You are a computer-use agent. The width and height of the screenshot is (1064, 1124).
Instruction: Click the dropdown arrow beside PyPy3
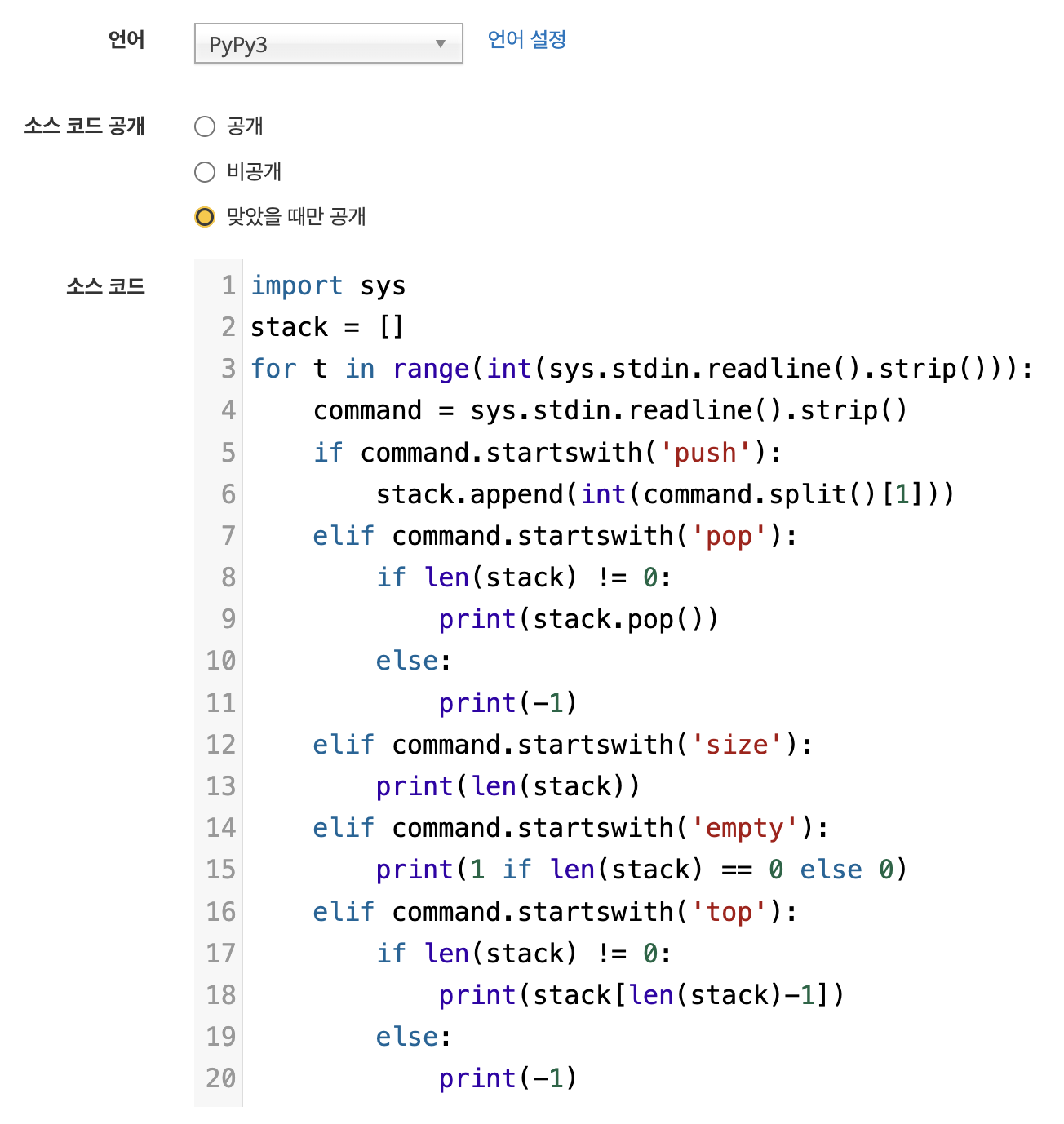[441, 44]
